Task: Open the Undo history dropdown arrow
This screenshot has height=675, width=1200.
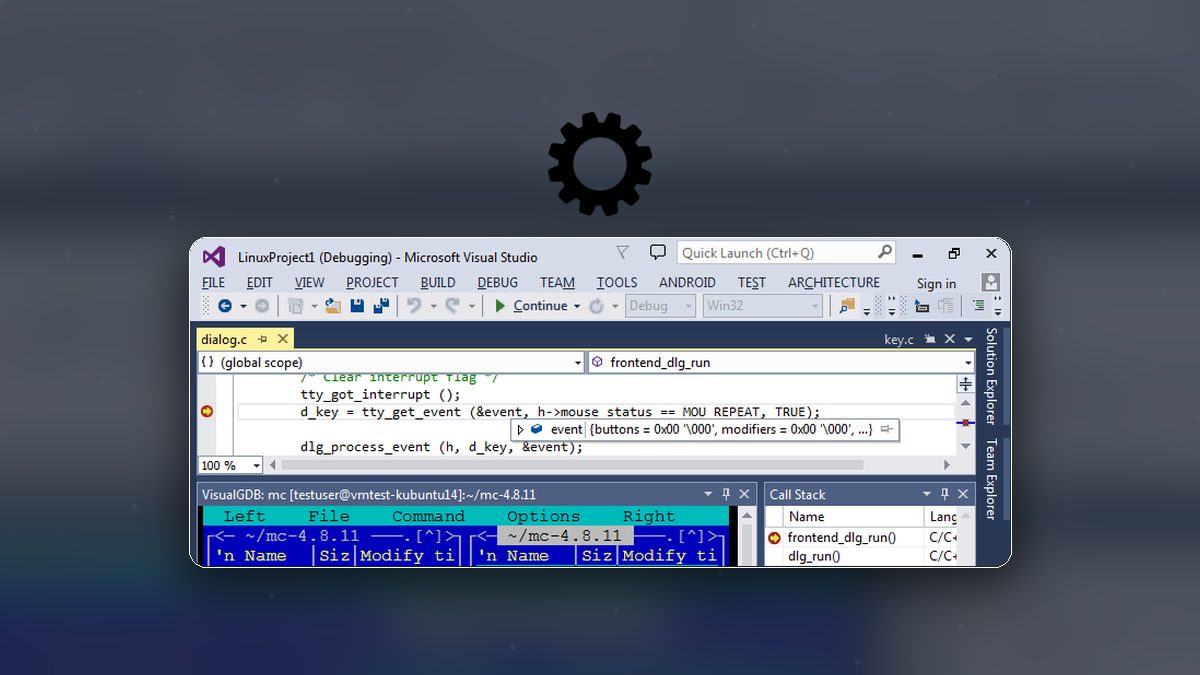Action: coord(433,307)
